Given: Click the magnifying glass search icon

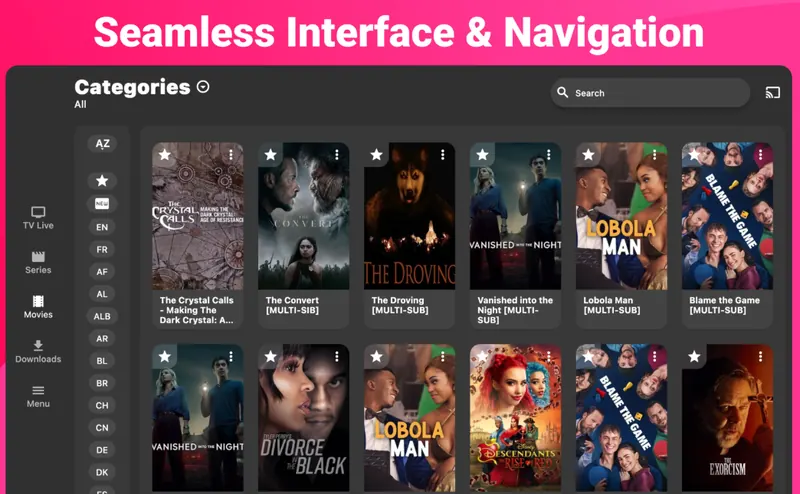Looking at the screenshot, I should (x=562, y=92).
